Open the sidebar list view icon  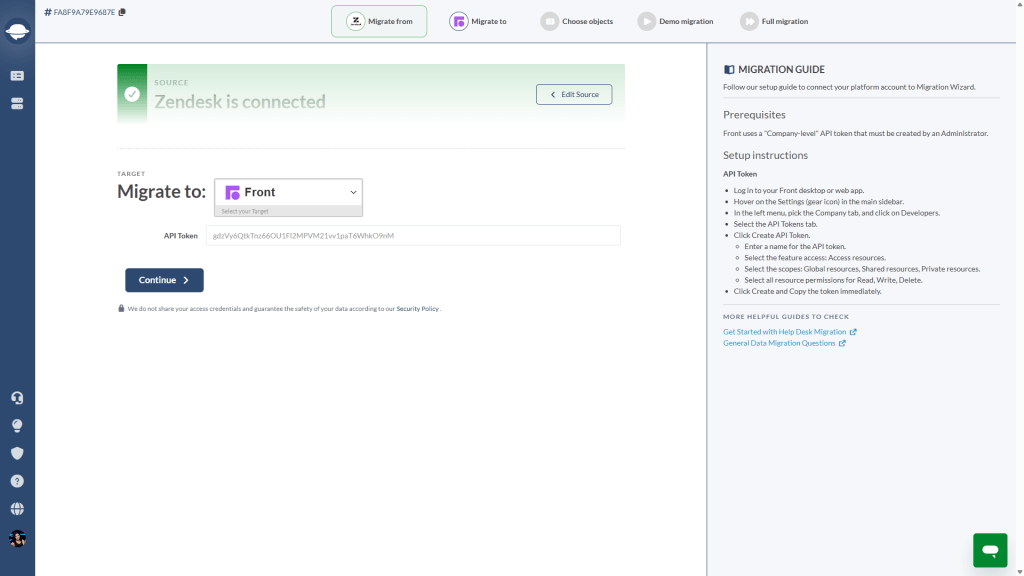[17, 76]
